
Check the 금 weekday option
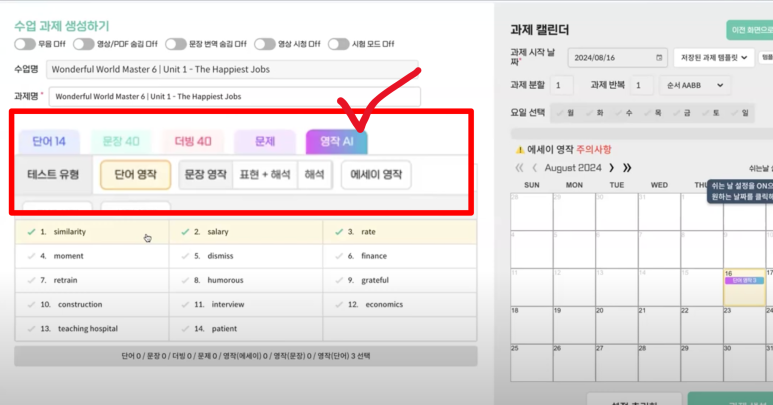(x=682, y=113)
